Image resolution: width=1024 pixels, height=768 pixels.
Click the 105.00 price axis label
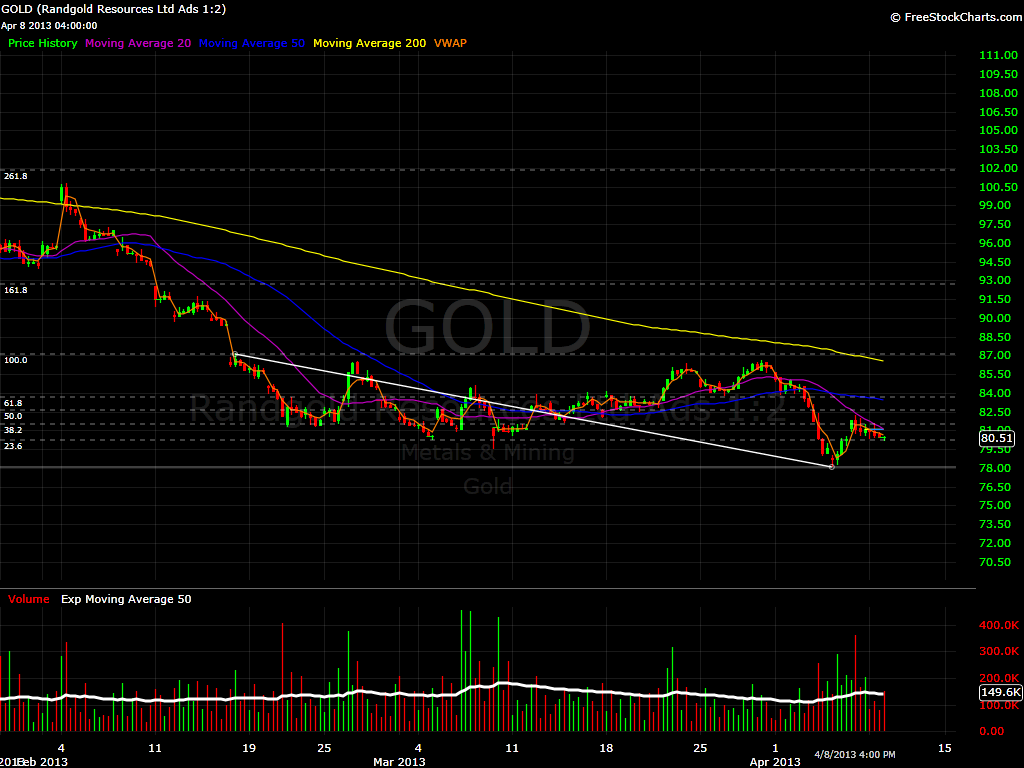tap(999, 130)
